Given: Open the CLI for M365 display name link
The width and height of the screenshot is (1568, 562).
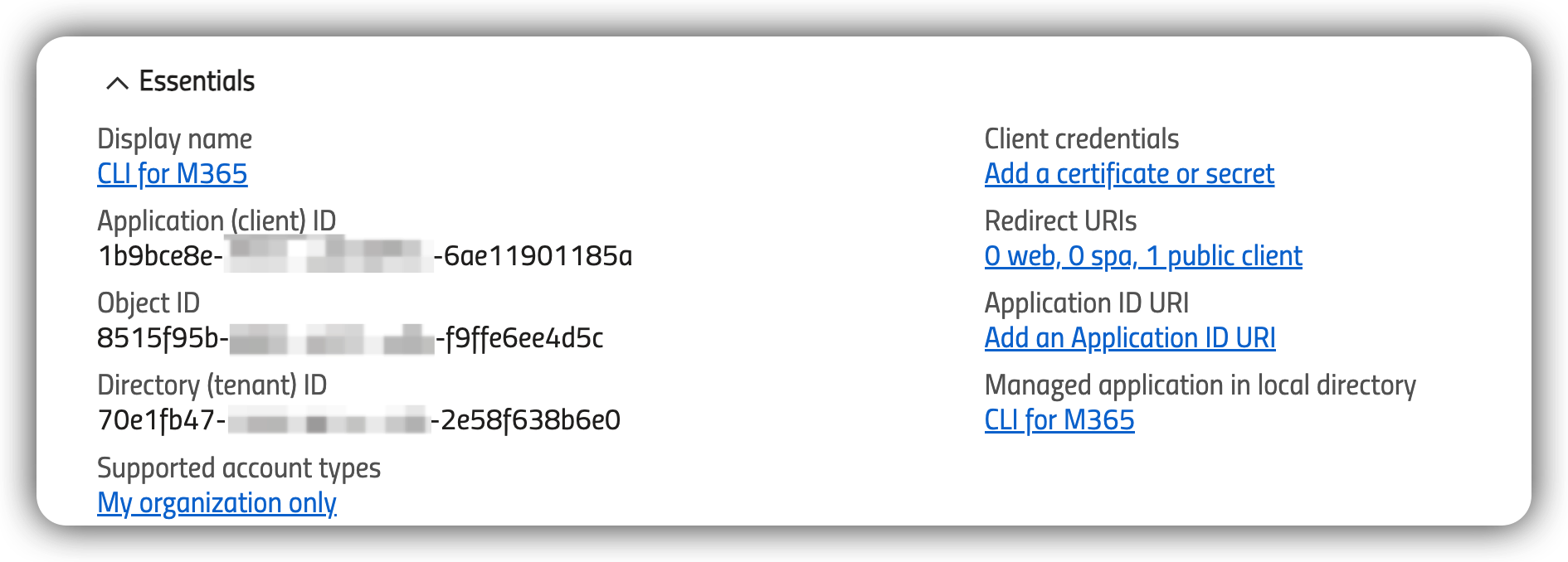Looking at the screenshot, I should point(172,174).
